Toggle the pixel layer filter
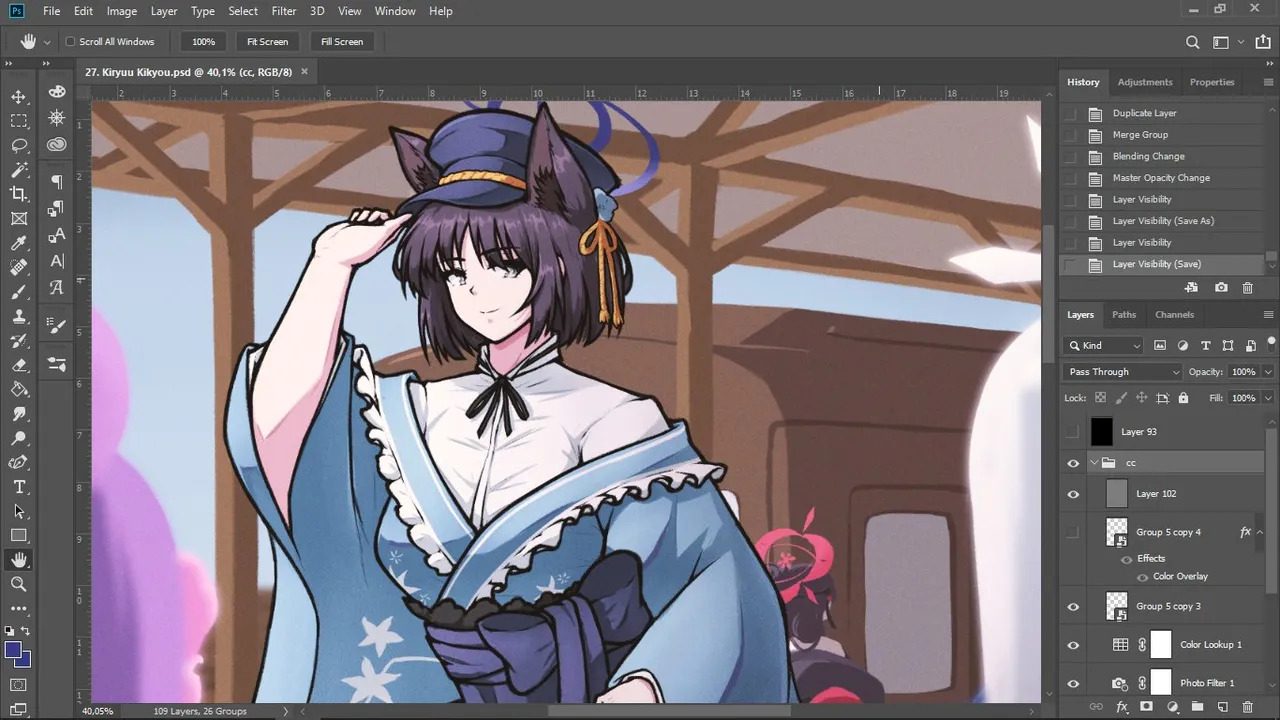 click(1160, 346)
